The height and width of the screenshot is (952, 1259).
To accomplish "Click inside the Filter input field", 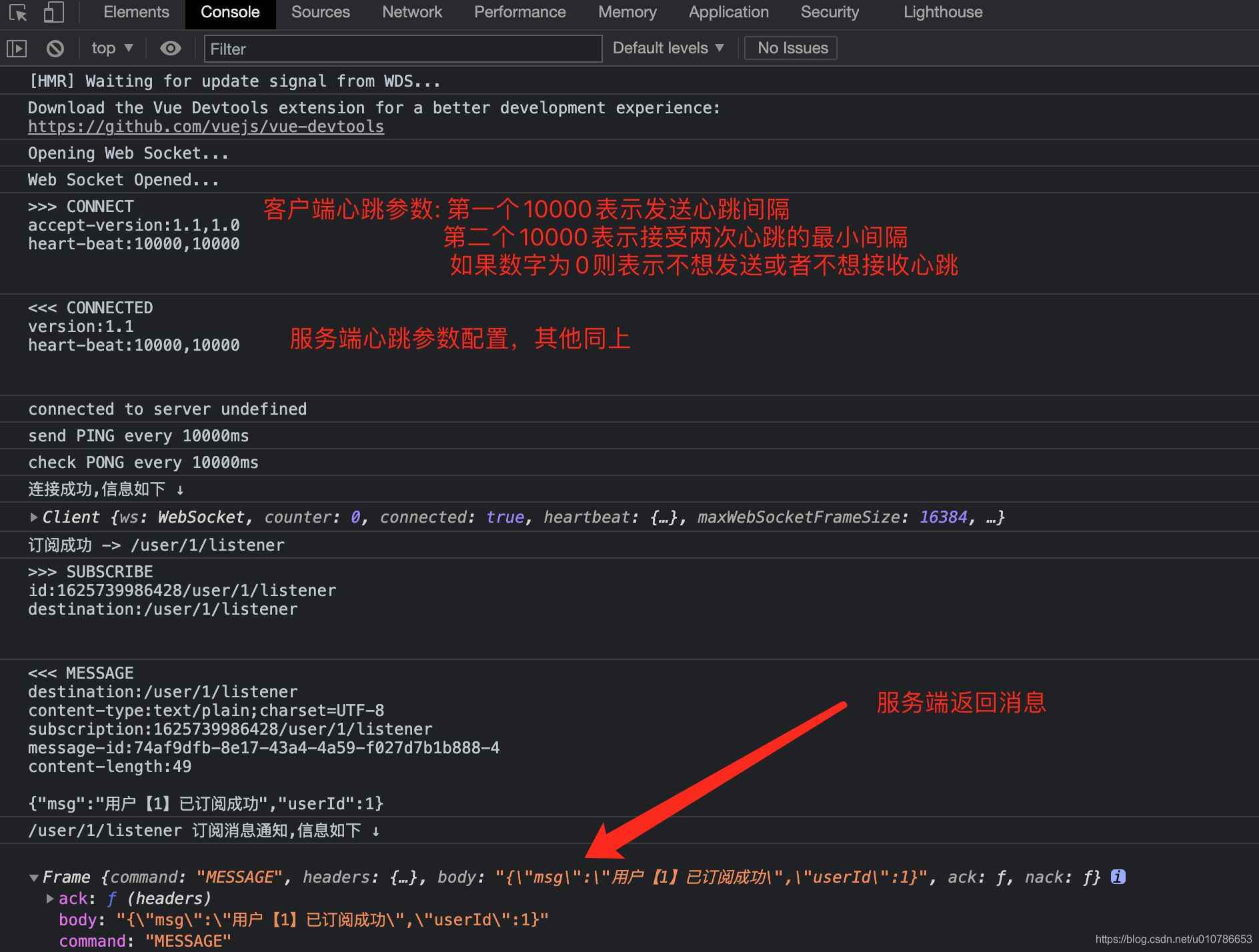I will 400,49.
